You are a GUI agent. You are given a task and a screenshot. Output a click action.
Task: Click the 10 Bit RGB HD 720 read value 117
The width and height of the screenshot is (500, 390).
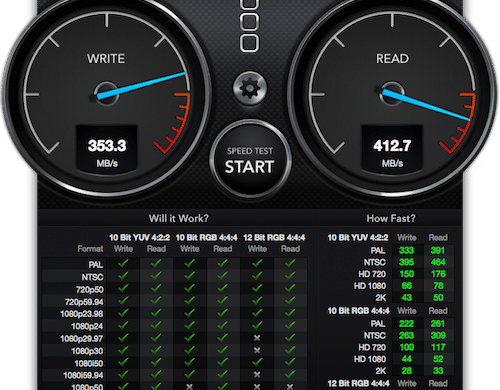(438, 347)
